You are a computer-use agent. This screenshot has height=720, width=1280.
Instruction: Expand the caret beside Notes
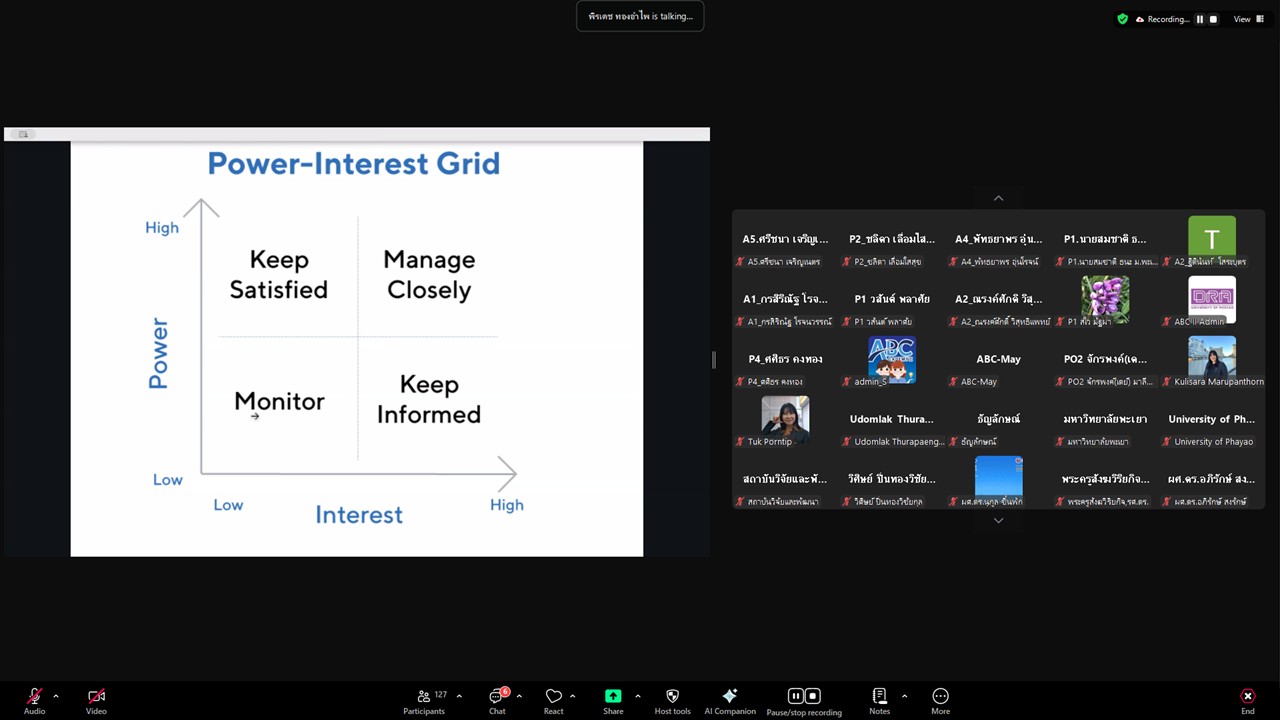(904, 696)
